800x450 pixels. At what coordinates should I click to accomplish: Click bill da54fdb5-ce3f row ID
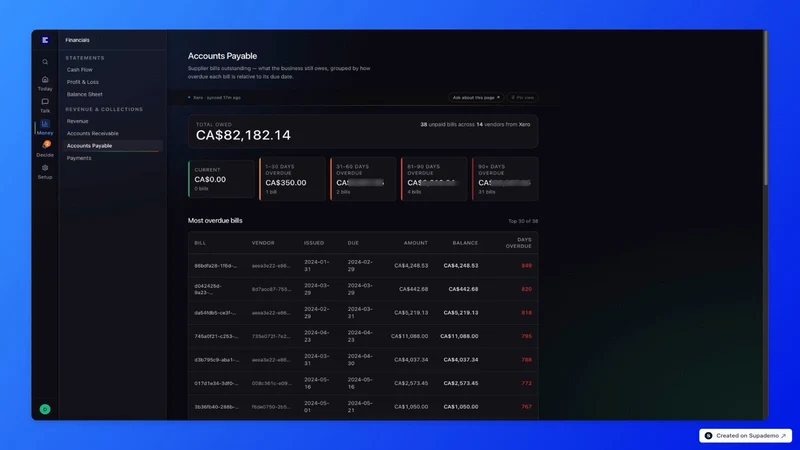(215, 313)
